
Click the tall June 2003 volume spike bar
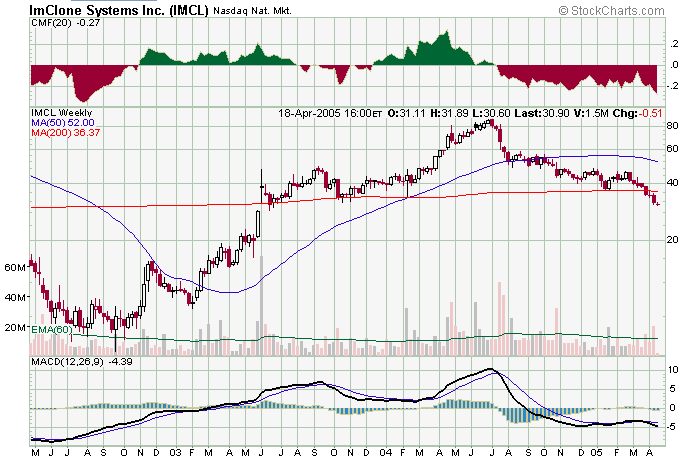pos(261,306)
